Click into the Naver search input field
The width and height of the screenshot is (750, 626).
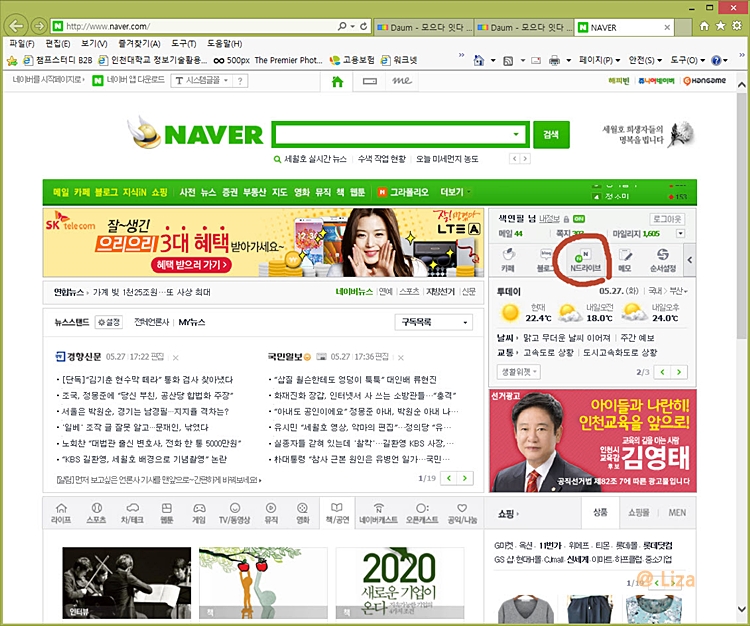point(392,134)
